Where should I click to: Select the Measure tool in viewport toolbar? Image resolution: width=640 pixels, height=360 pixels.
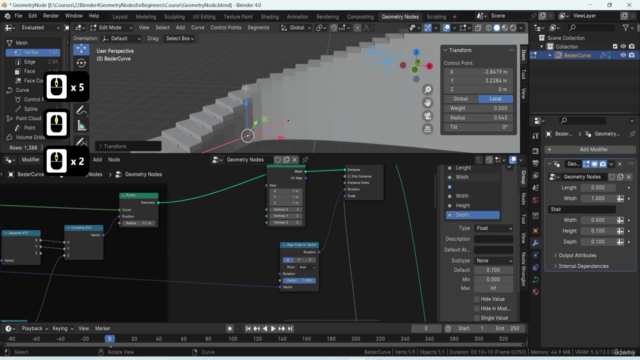point(81,126)
